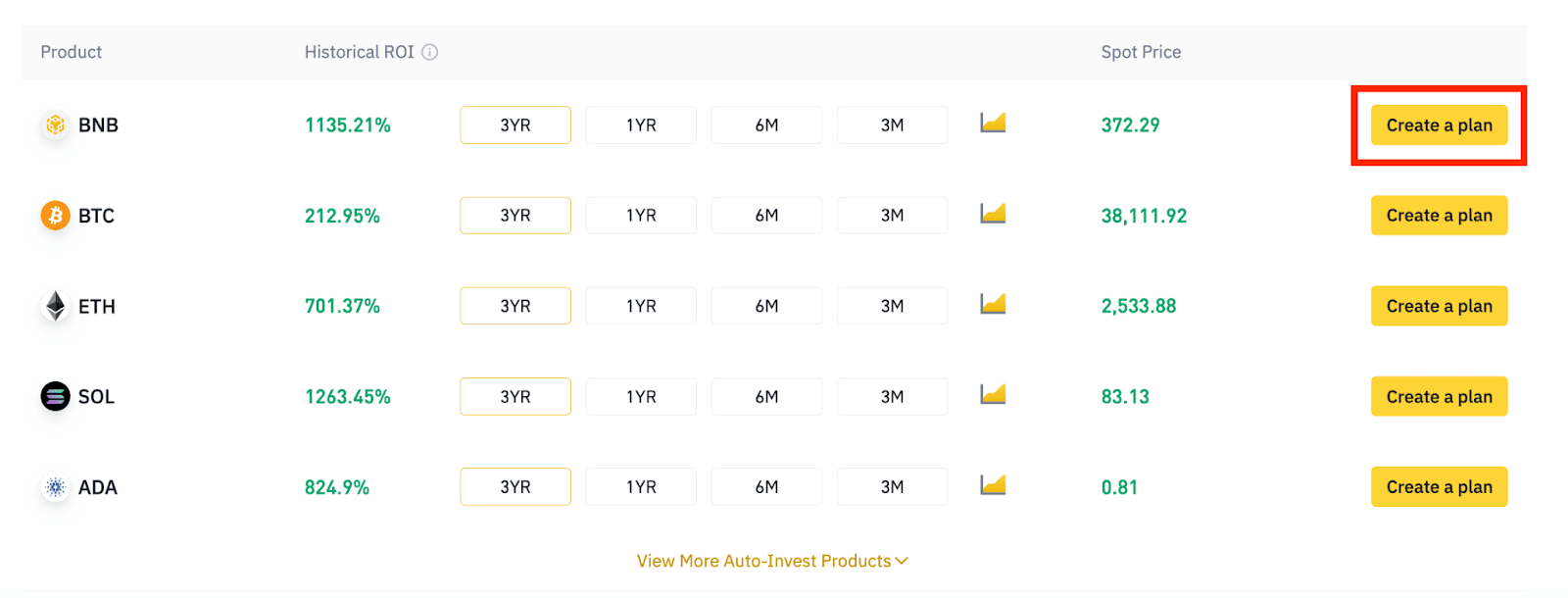1568x598 pixels.
Task: Create a plan for BNB
Action: 1439,125
